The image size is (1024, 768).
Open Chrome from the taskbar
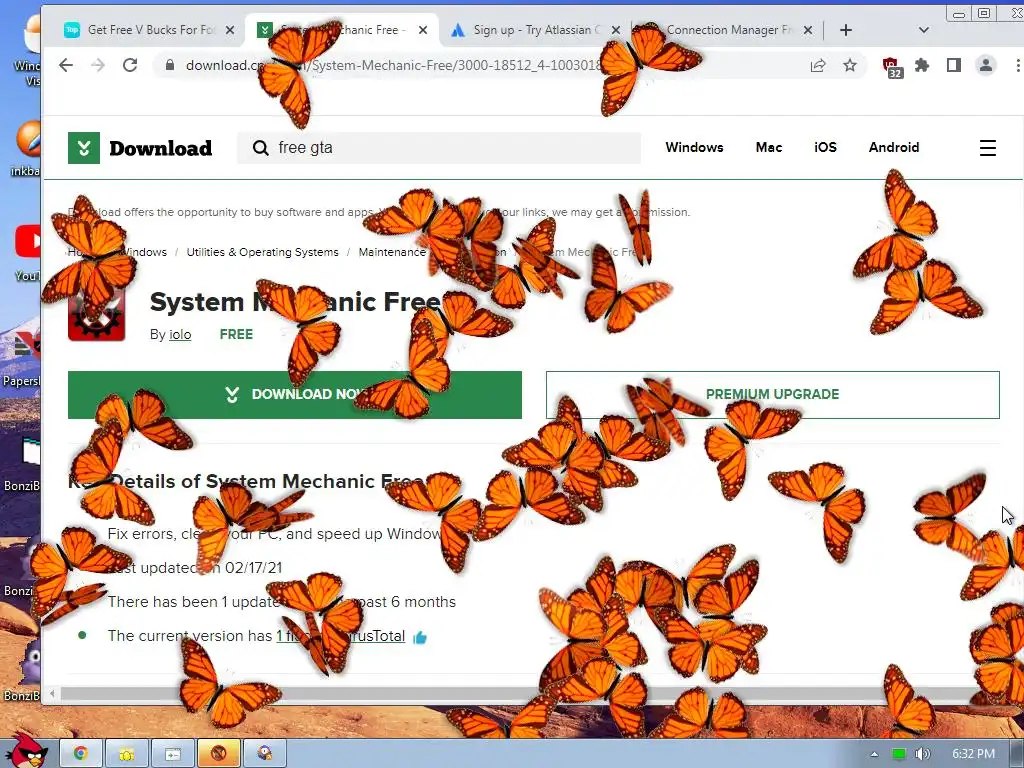click(x=80, y=754)
